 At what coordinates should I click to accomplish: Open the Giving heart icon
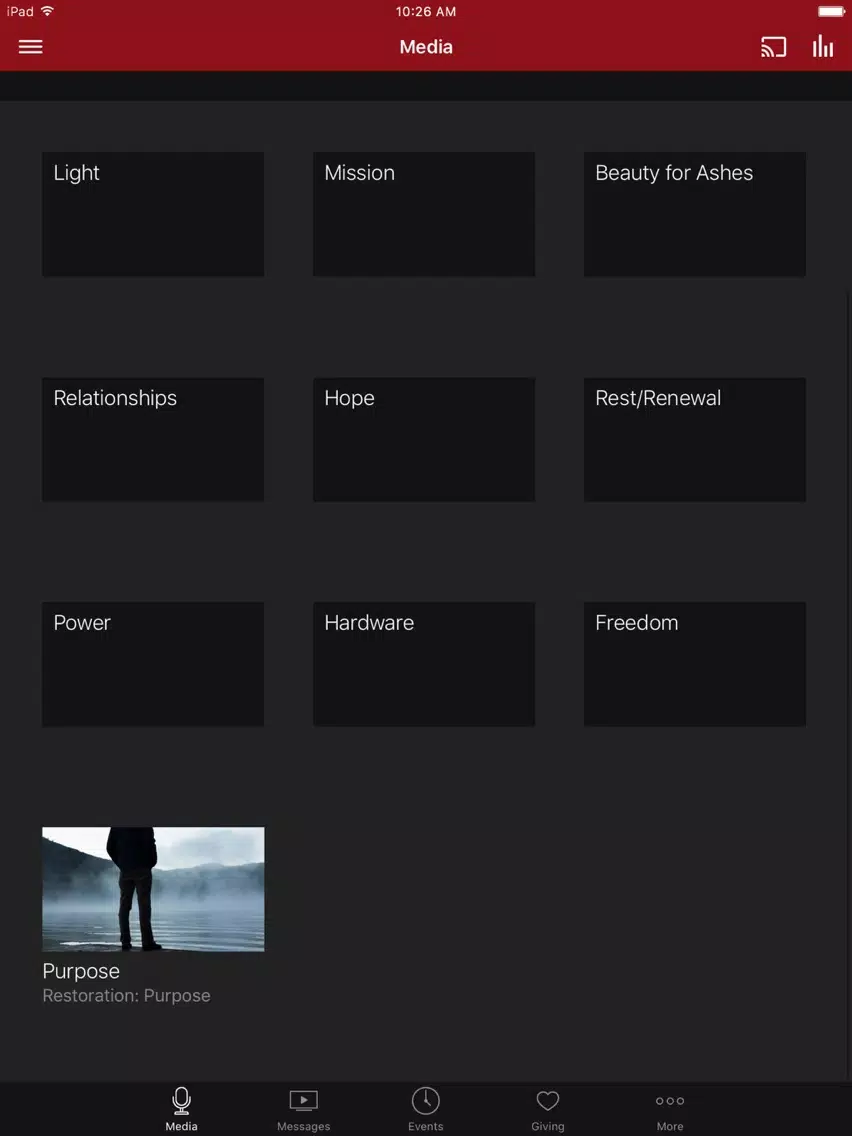(x=548, y=1100)
